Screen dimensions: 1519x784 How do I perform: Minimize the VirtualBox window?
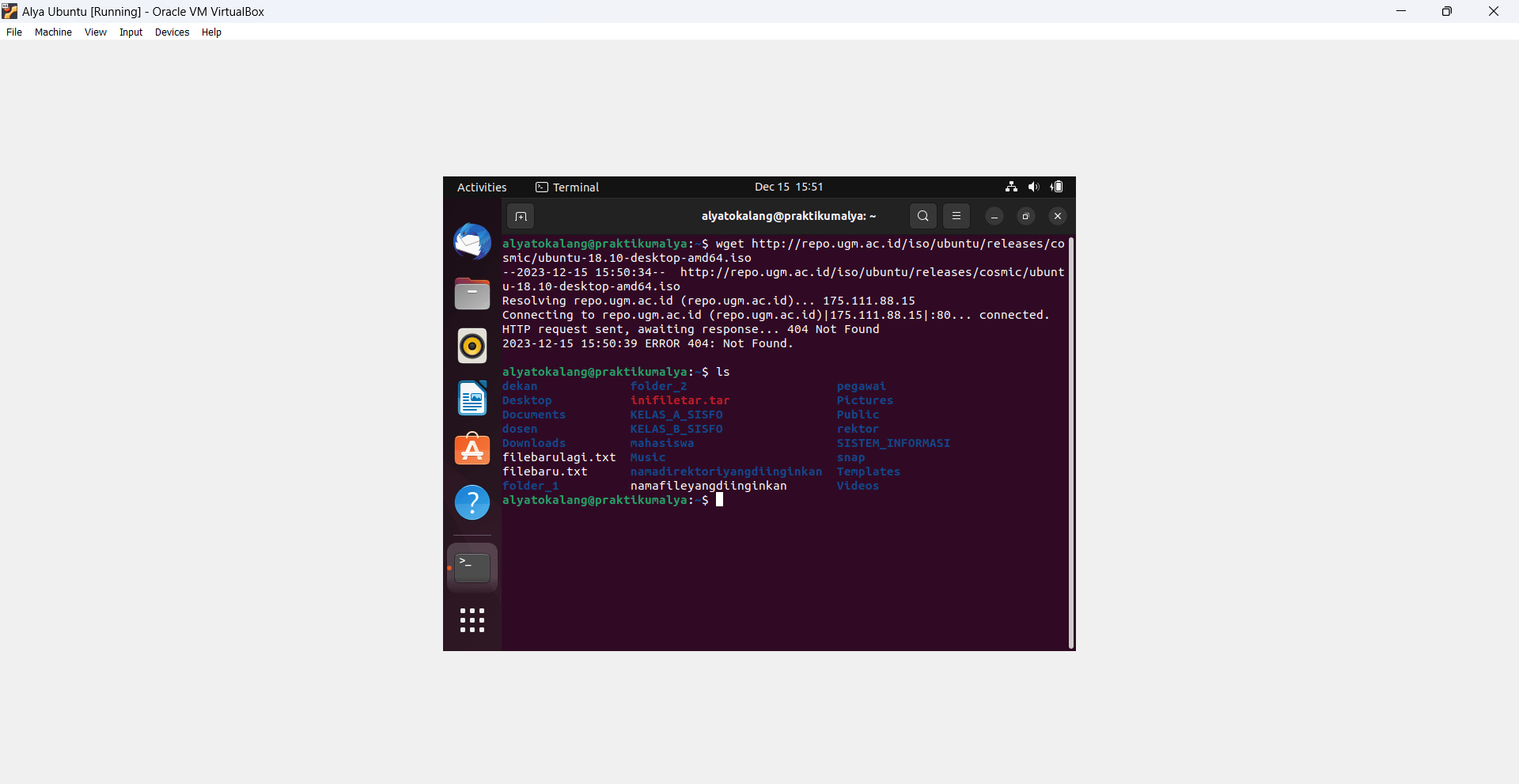pos(1401,11)
